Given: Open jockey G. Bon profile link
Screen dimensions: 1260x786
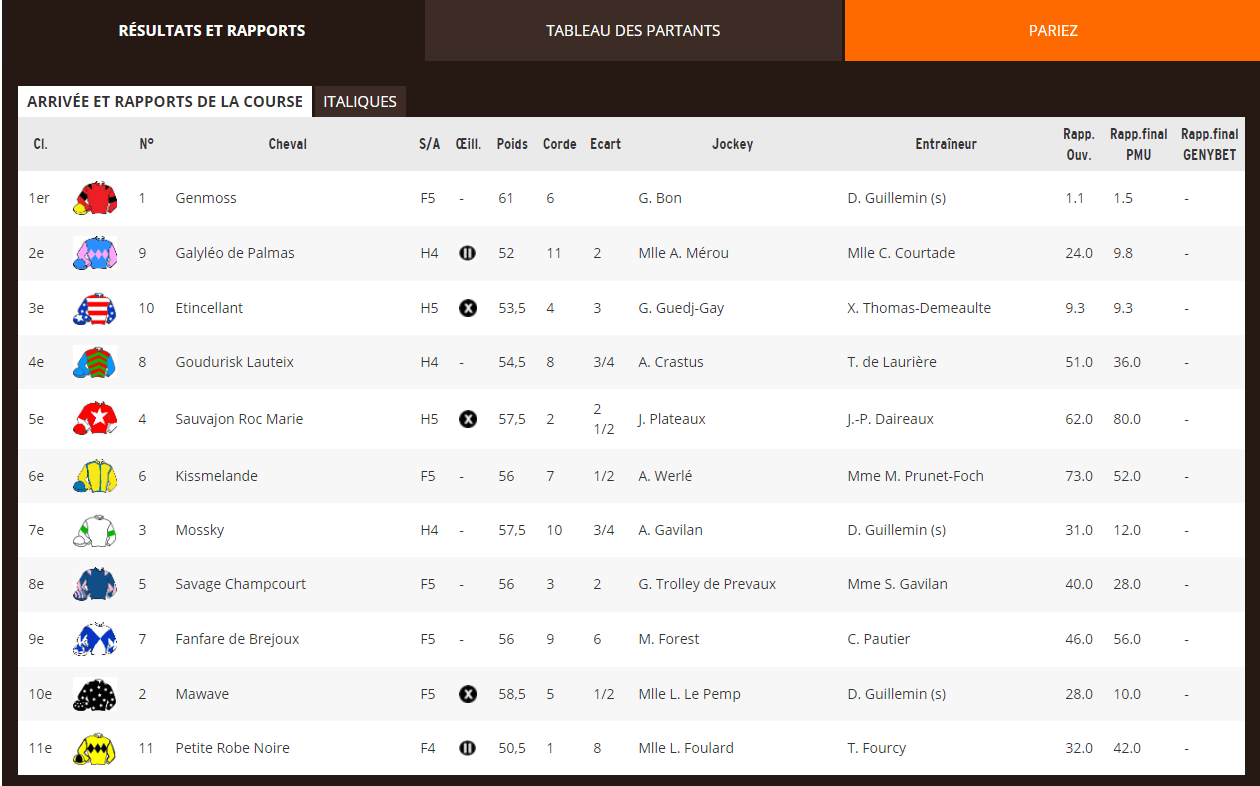Looking at the screenshot, I should click(x=660, y=198).
